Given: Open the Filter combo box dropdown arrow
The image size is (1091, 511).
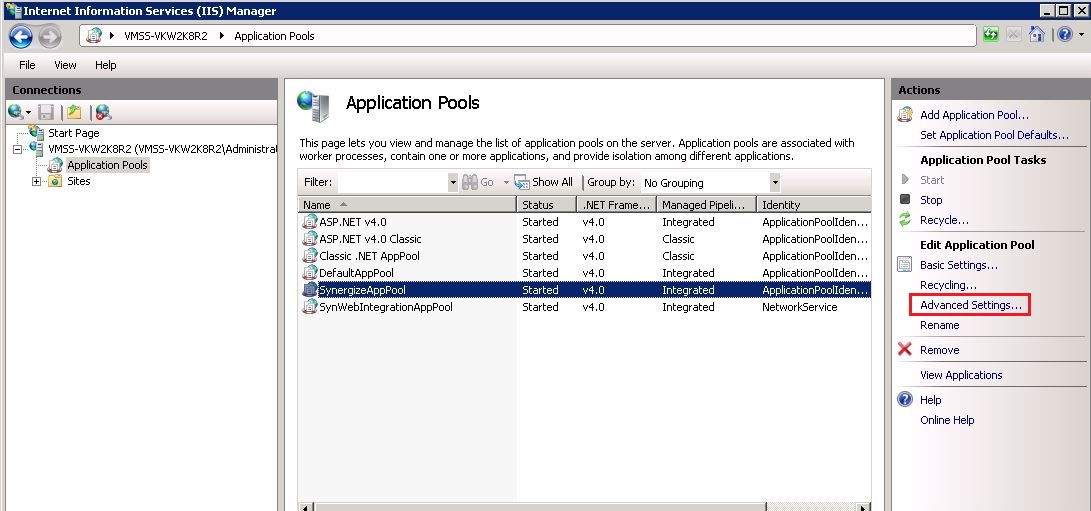Looking at the screenshot, I should tap(453, 182).
